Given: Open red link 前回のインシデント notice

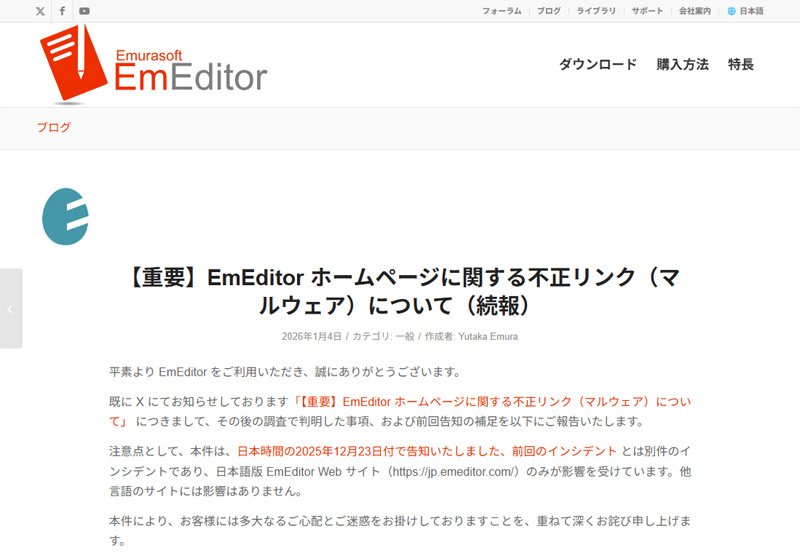Looking at the screenshot, I should click(427, 451).
